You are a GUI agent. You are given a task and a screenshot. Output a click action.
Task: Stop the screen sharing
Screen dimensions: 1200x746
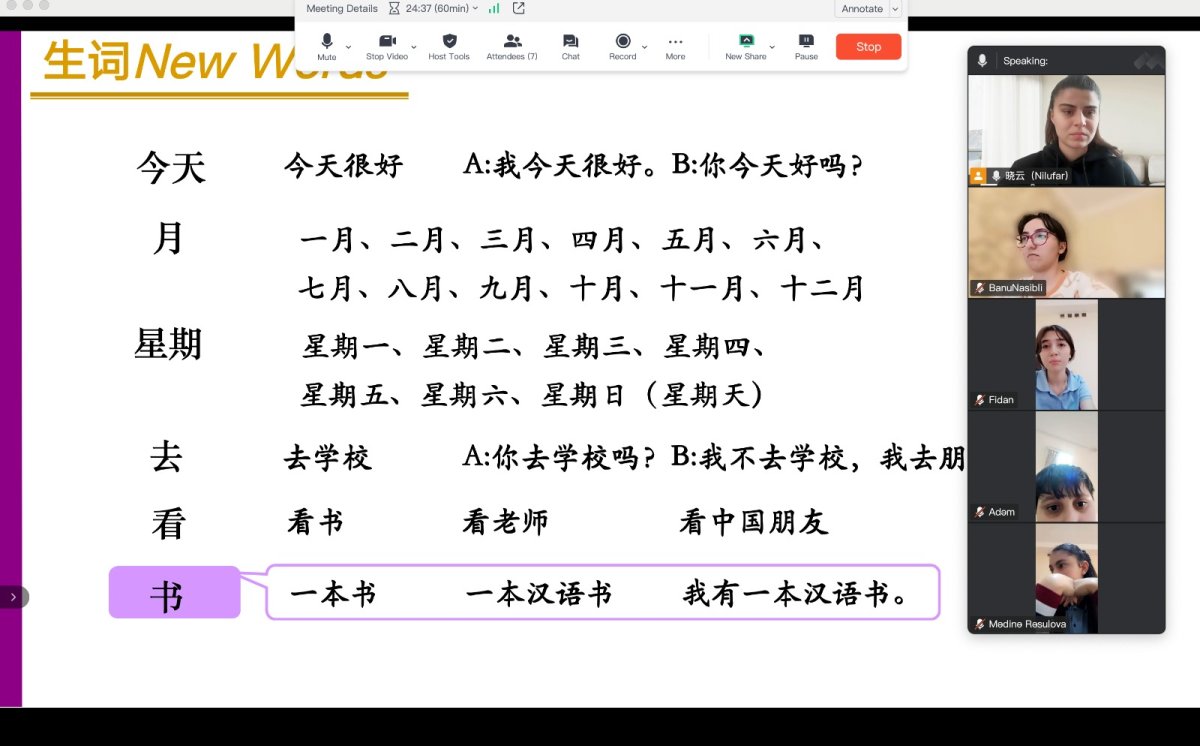868,47
